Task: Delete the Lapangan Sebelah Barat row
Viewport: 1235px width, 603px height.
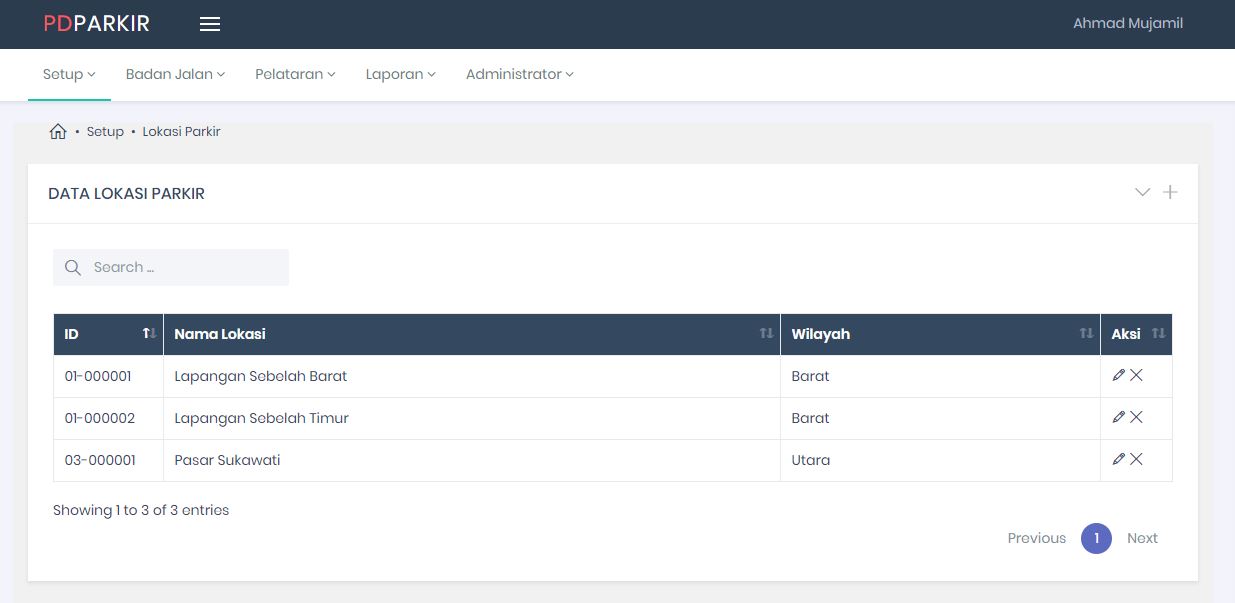Action: click(x=1137, y=375)
